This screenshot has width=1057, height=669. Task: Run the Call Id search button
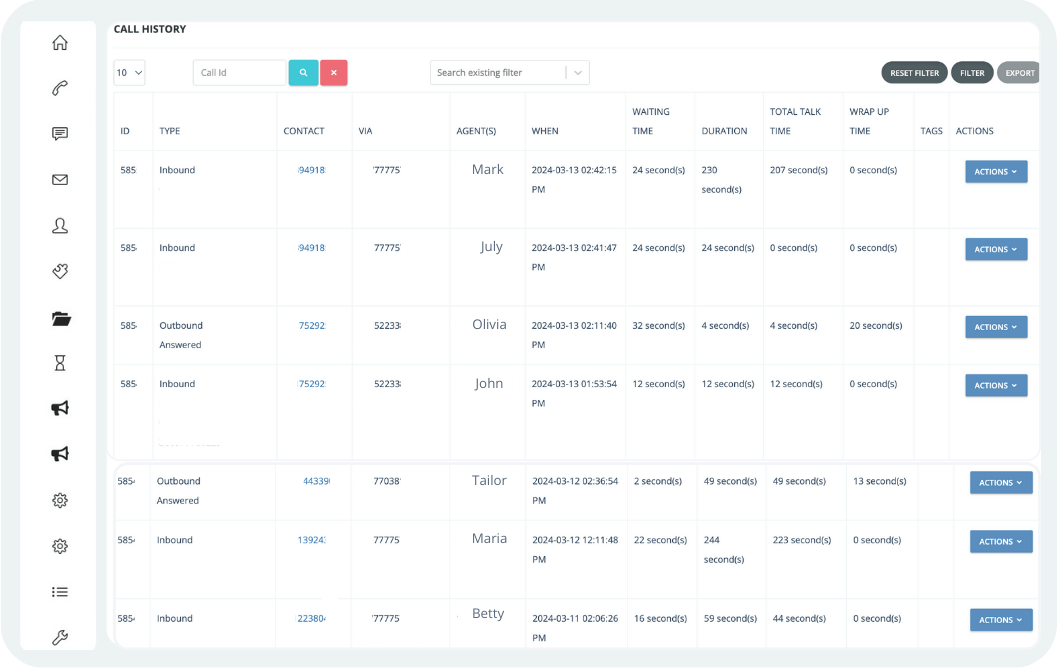tap(303, 72)
